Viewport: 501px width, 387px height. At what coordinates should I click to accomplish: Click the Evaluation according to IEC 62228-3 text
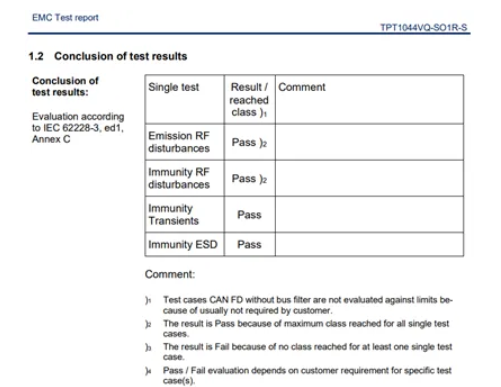click(x=78, y=128)
